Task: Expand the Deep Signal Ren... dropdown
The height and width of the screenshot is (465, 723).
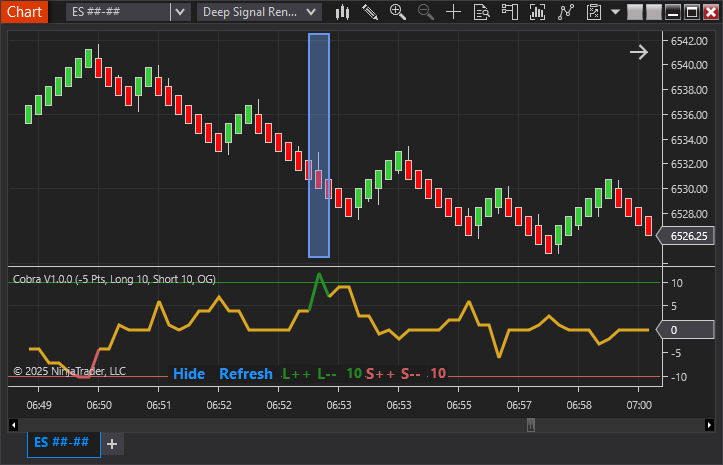Action: point(312,12)
